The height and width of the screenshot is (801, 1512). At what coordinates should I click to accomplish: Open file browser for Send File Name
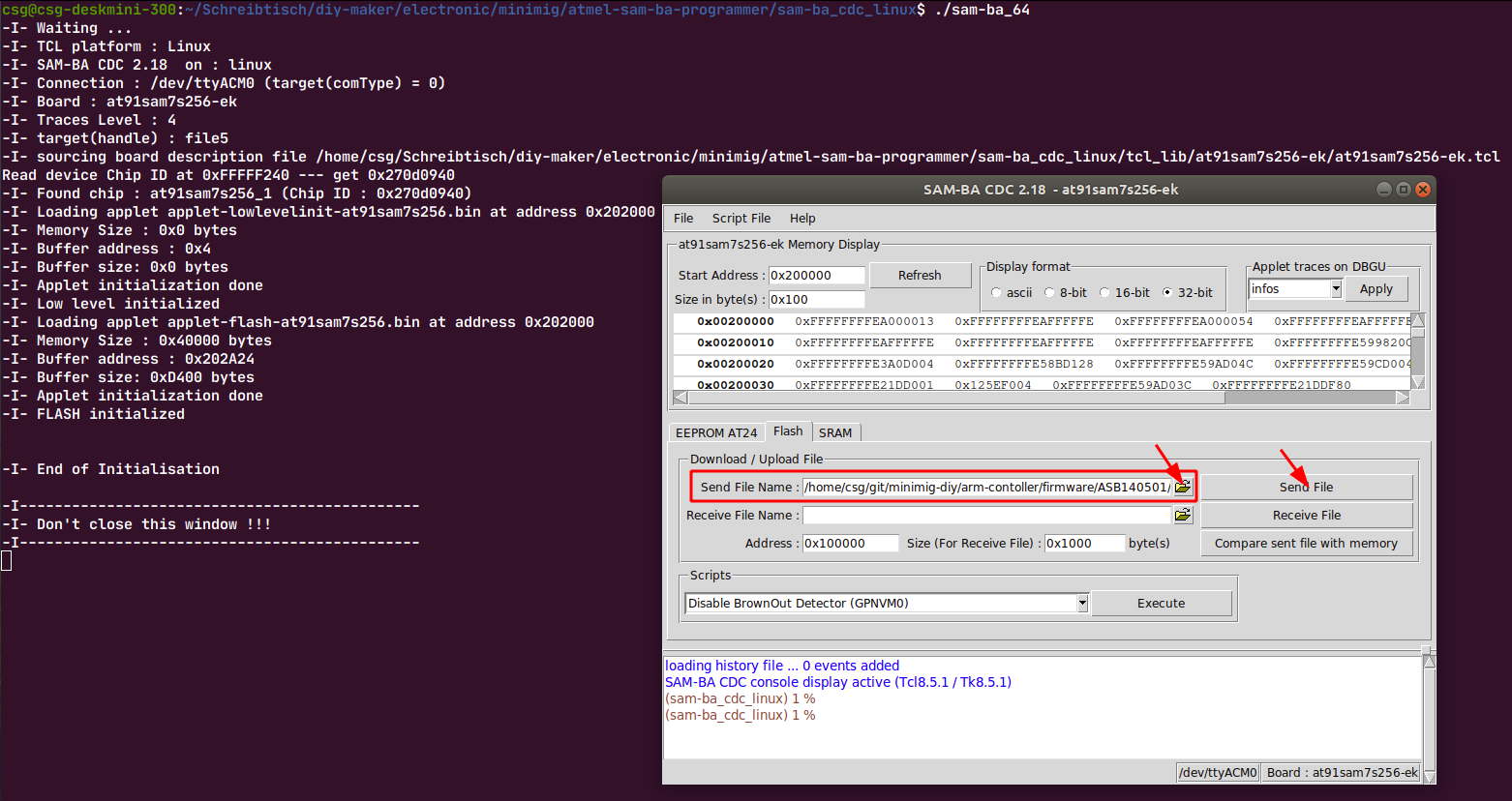(x=1183, y=487)
